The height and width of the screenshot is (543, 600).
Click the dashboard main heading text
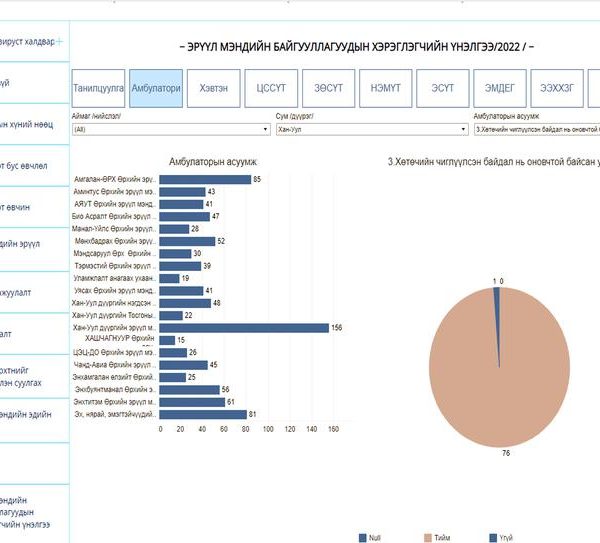tap(357, 47)
